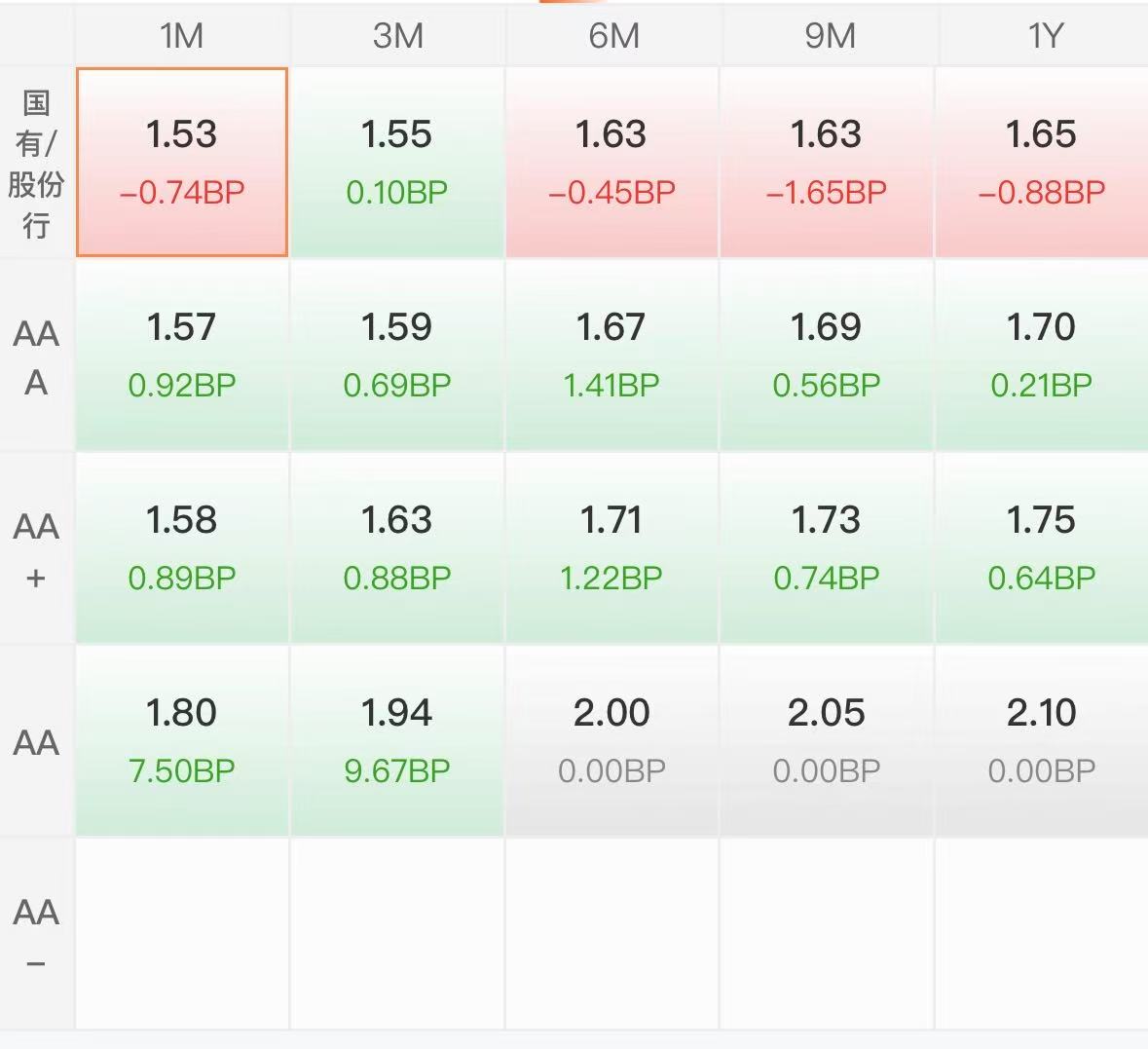Select the 3M cell with 0.10BP change
This screenshot has height=1049, width=1148.
(x=397, y=163)
